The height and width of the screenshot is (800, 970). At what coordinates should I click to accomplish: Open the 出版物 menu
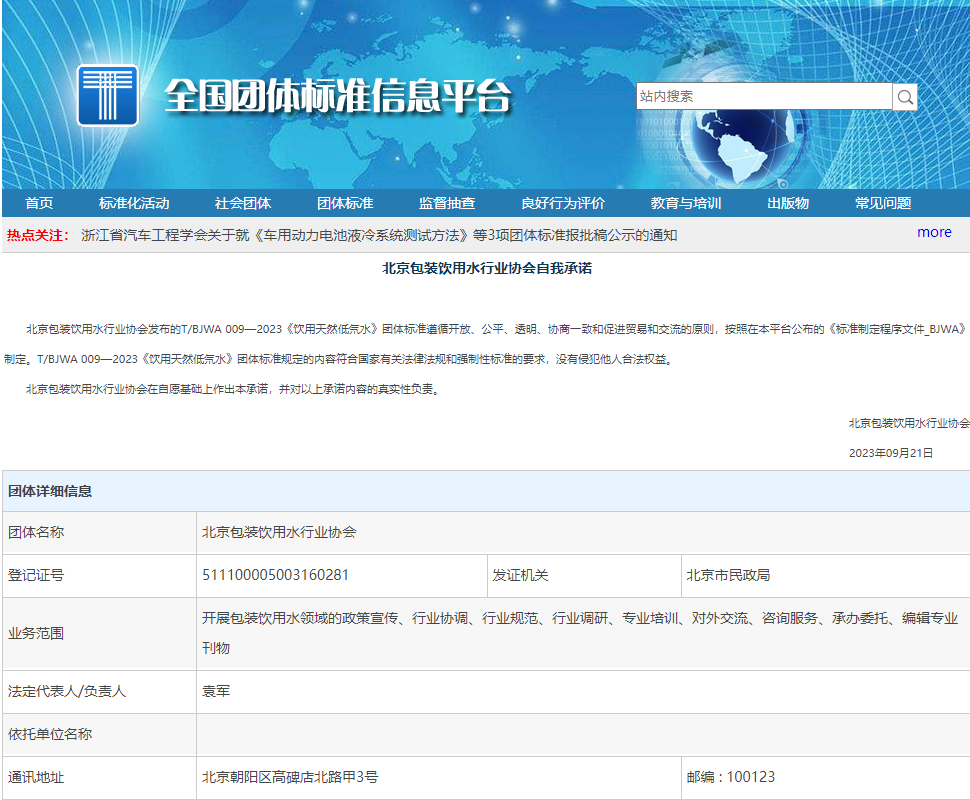point(788,203)
